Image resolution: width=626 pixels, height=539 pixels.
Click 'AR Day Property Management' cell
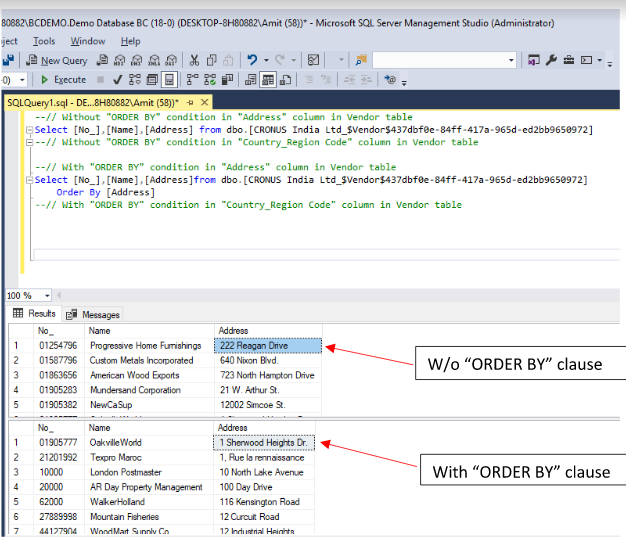(x=149, y=487)
